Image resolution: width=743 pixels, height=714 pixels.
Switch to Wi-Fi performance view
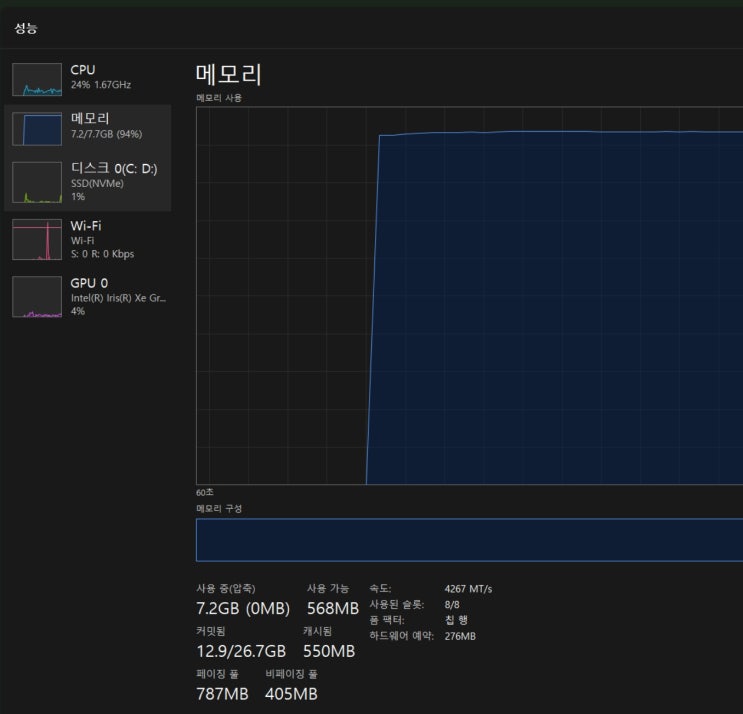click(88, 239)
